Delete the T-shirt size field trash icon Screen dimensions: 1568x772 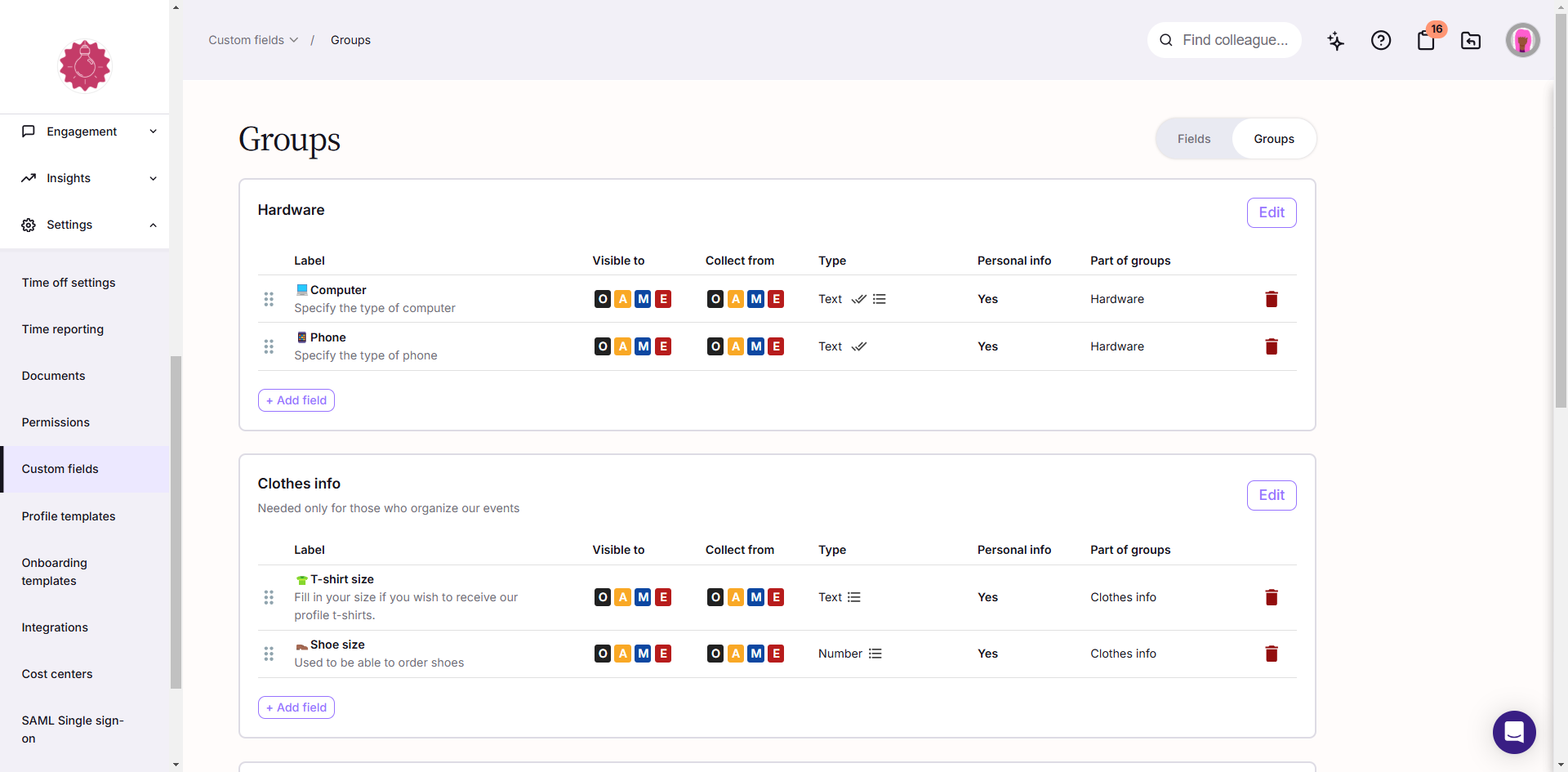(1272, 597)
